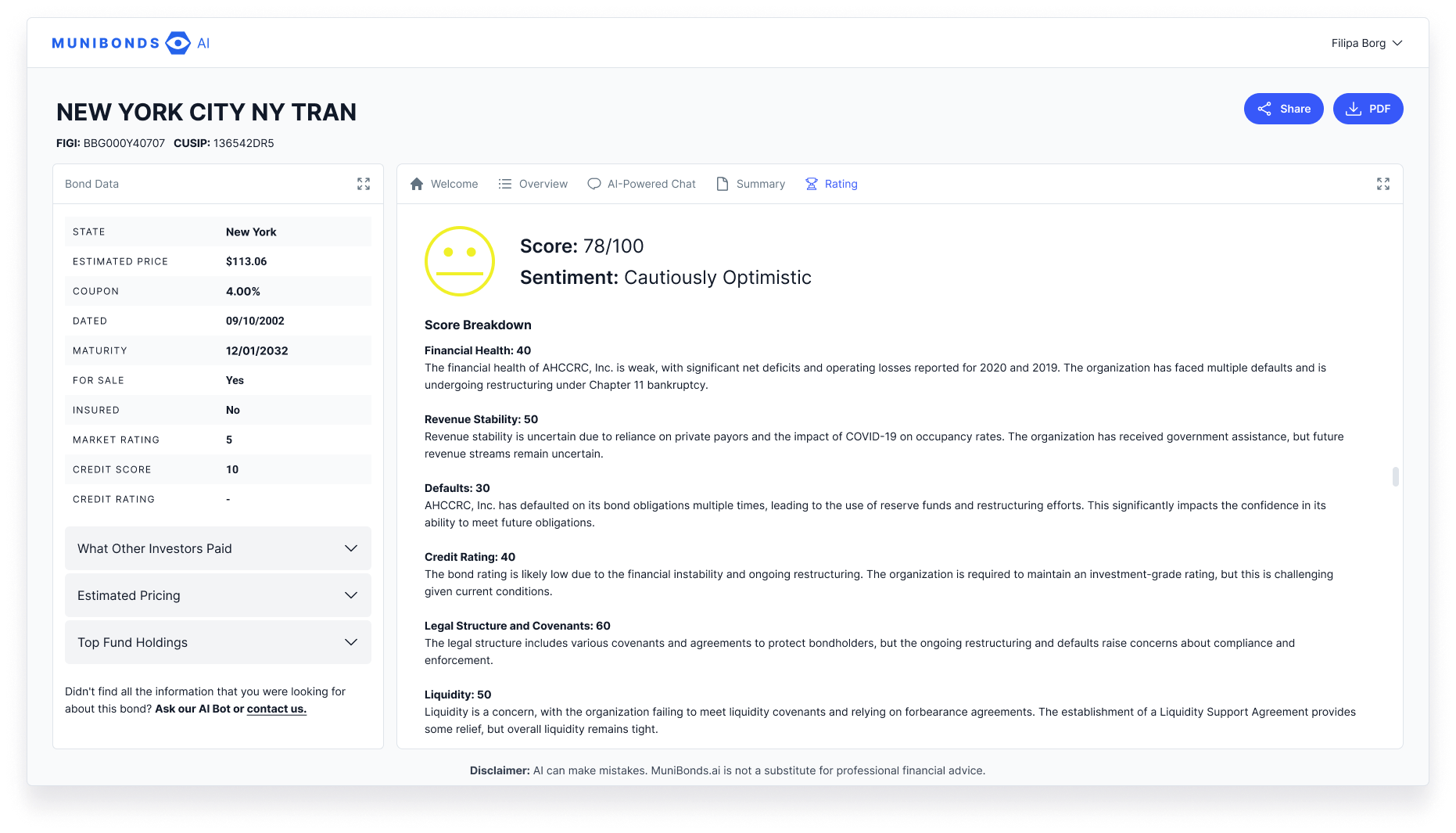Click the Revenue Stability: 50 heading

pos(481,419)
